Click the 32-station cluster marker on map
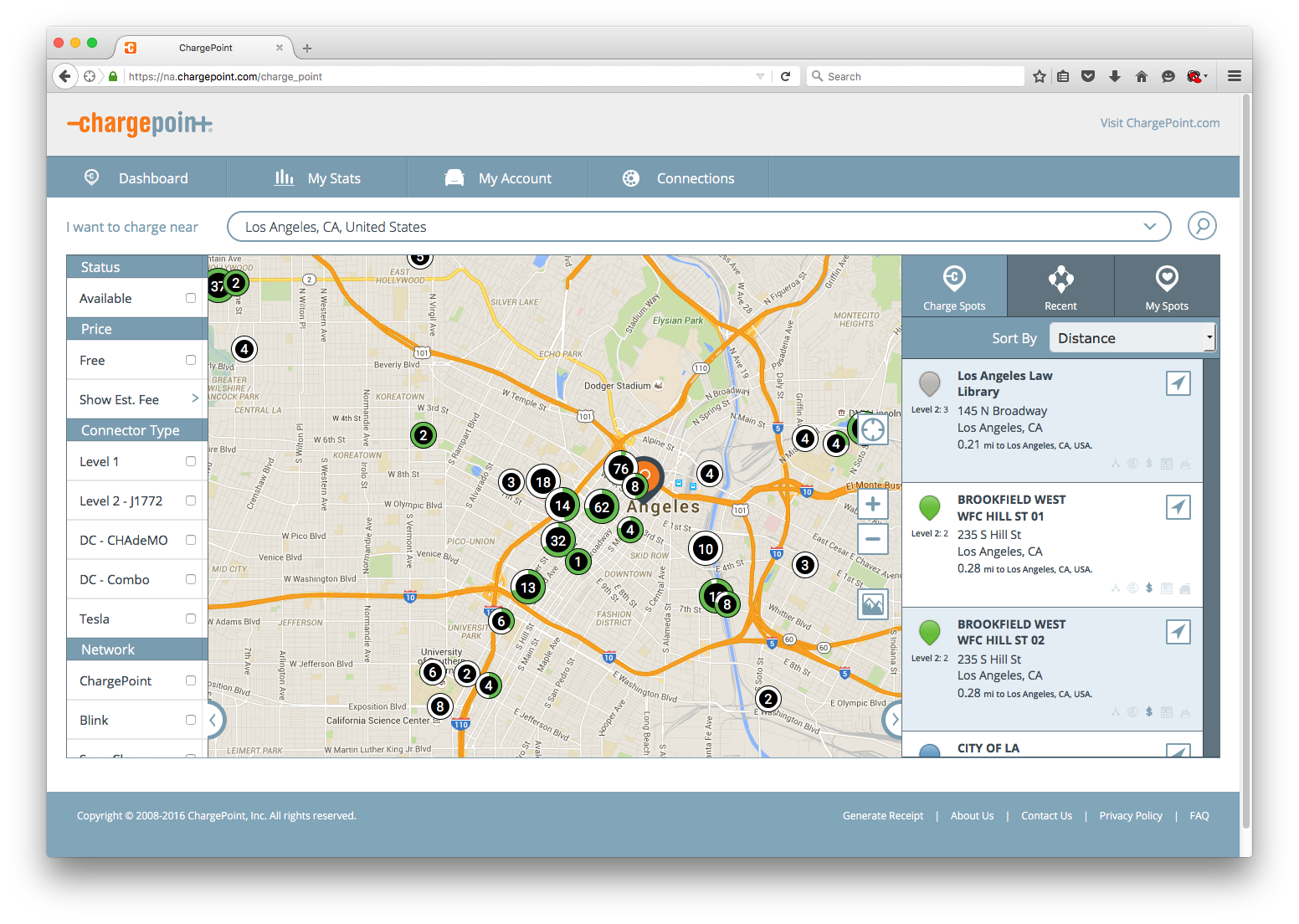 click(x=558, y=540)
